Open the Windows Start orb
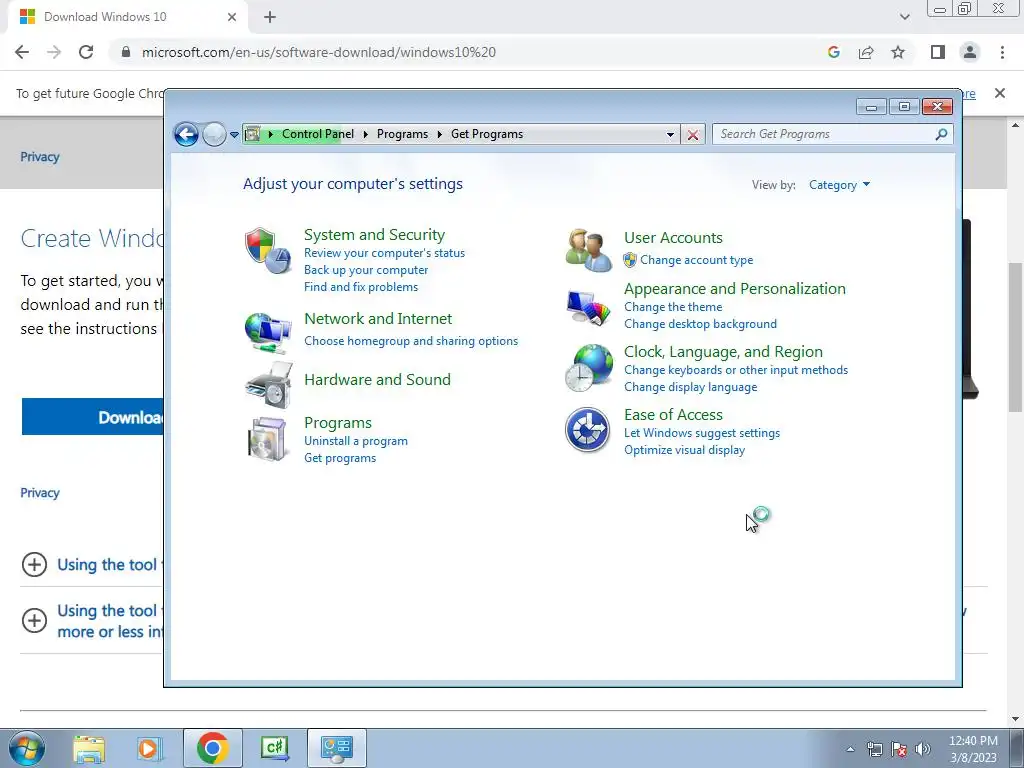This screenshot has width=1024, height=768. (x=27, y=748)
